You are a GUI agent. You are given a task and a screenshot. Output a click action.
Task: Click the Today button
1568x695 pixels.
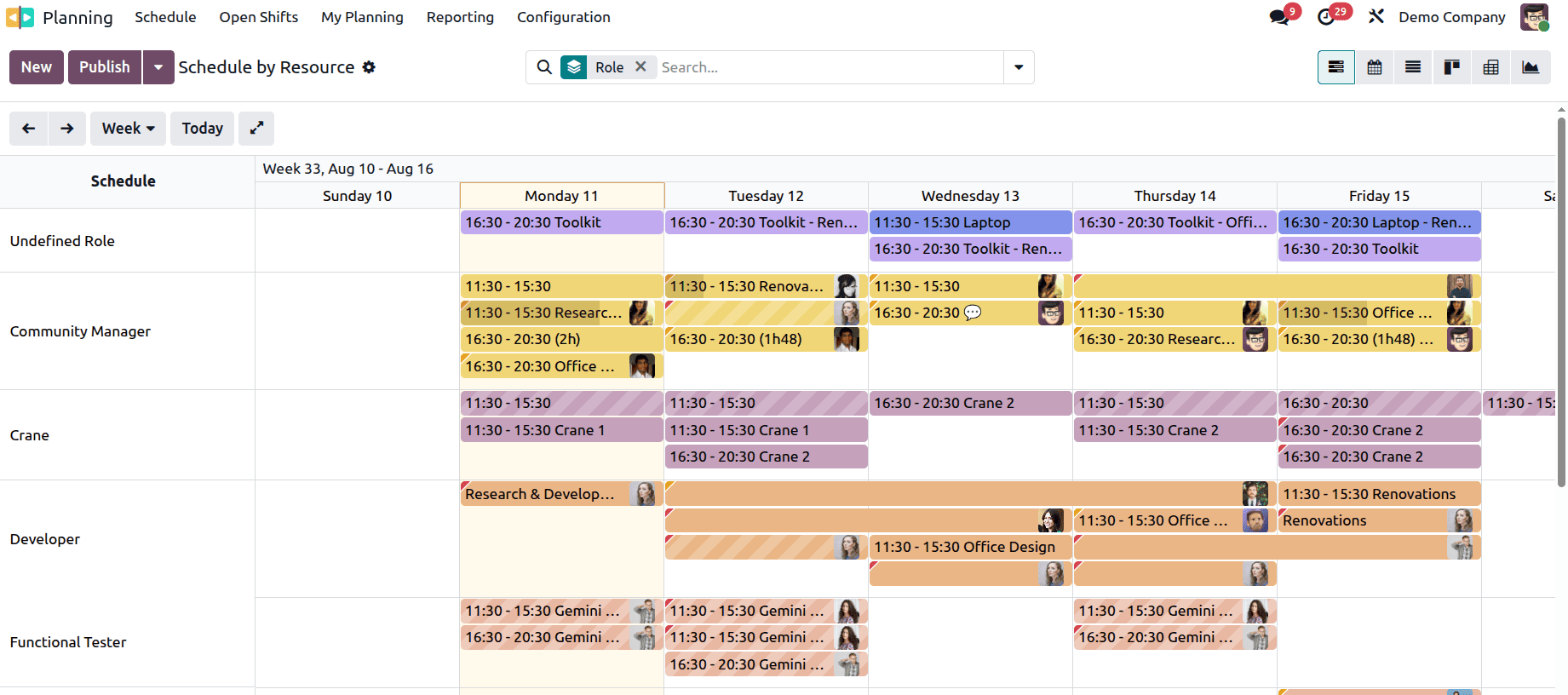point(203,129)
